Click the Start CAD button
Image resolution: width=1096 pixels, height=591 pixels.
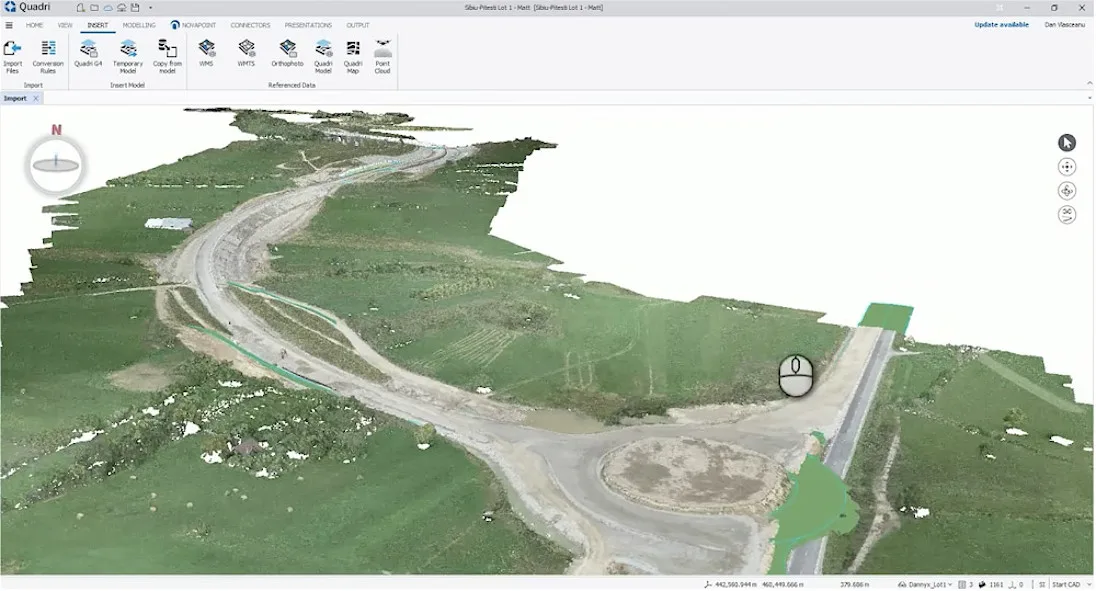pos(1066,585)
